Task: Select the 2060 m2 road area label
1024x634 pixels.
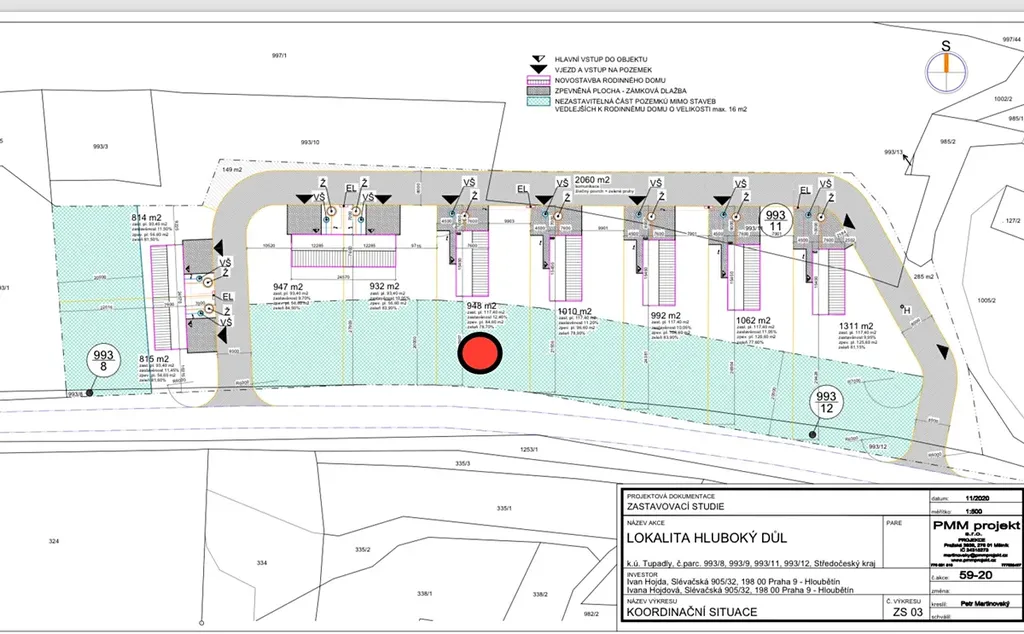Action: coord(592,179)
